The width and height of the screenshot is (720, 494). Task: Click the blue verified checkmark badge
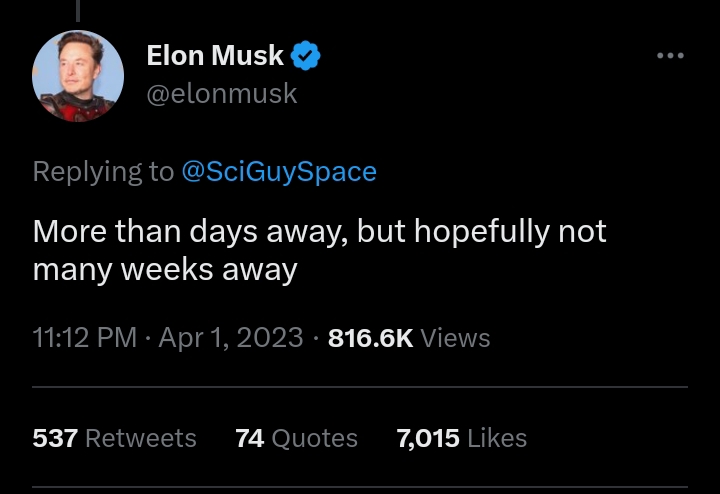tap(305, 56)
